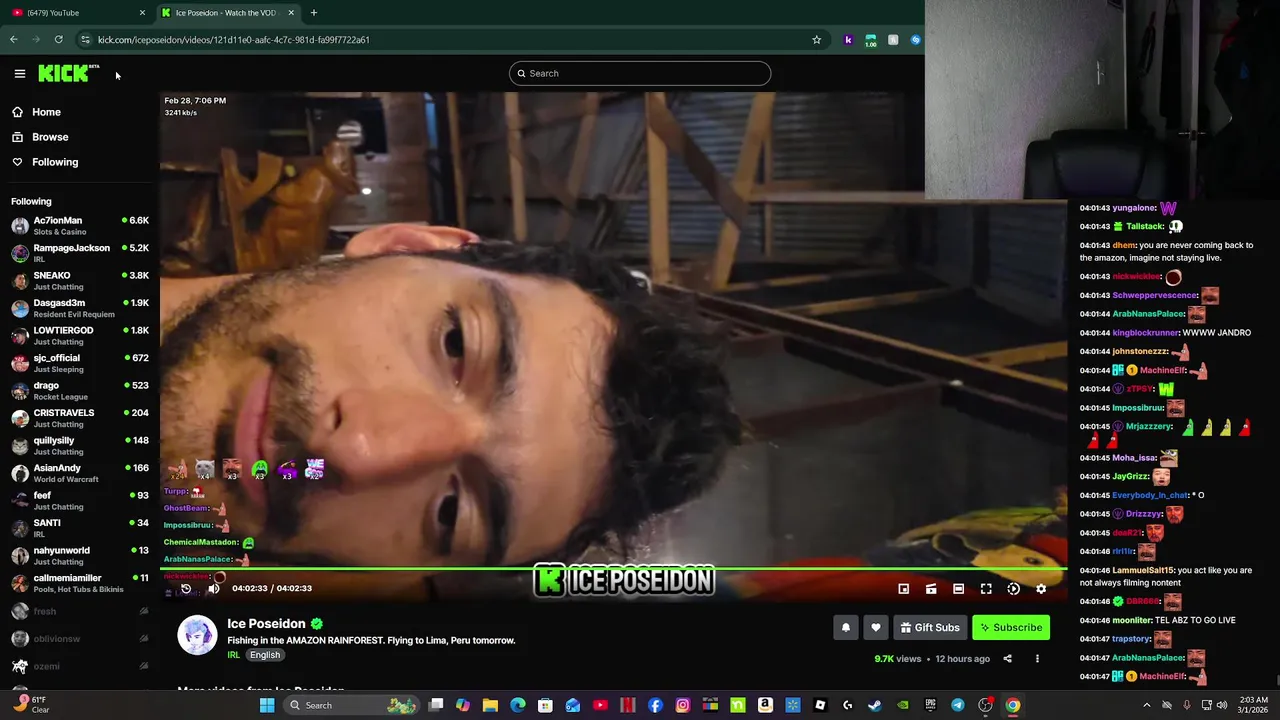Image resolution: width=1280 pixels, height=720 pixels.
Task: Open video player settings gear
Action: 1041,589
